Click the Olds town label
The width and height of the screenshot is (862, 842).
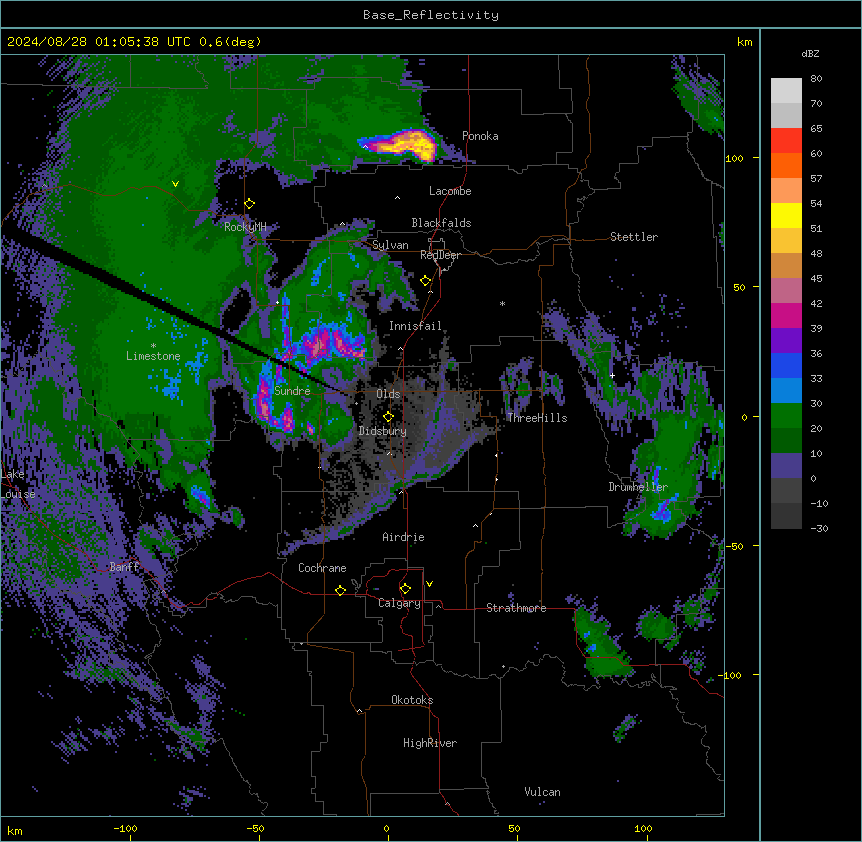pyautogui.click(x=388, y=394)
